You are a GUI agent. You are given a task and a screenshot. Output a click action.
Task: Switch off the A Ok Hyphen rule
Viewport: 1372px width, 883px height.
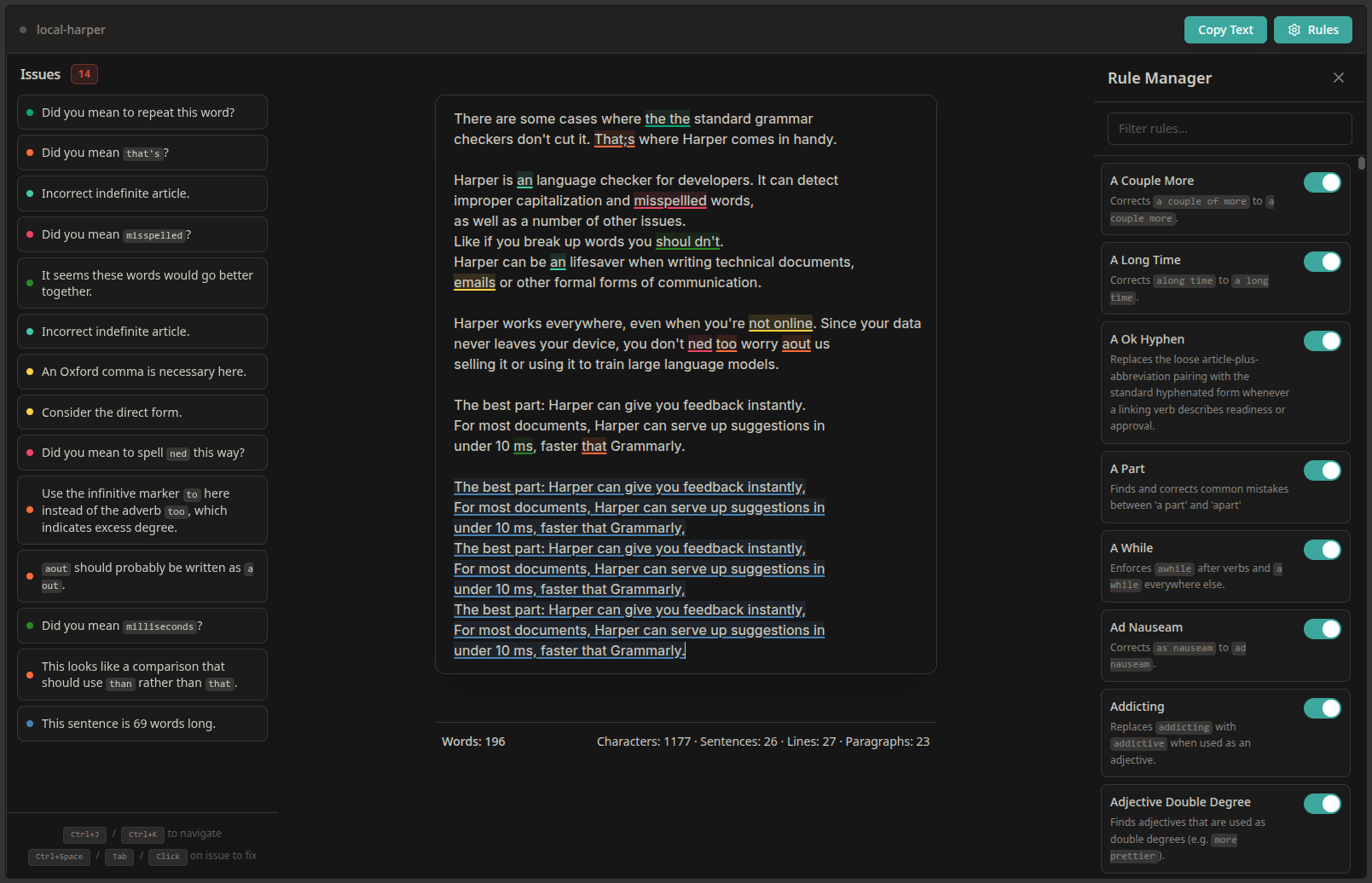[1323, 341]
